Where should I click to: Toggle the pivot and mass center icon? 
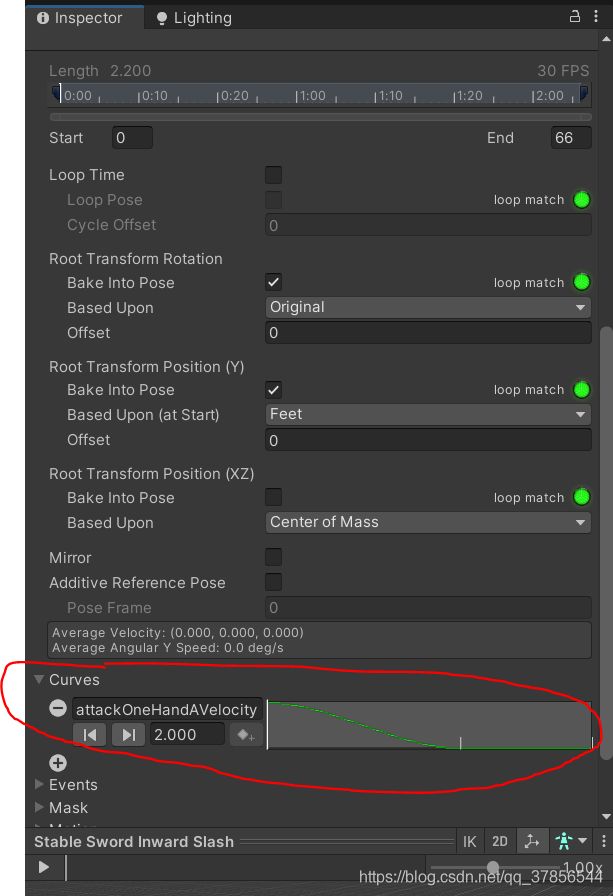(x=532, y=841)
